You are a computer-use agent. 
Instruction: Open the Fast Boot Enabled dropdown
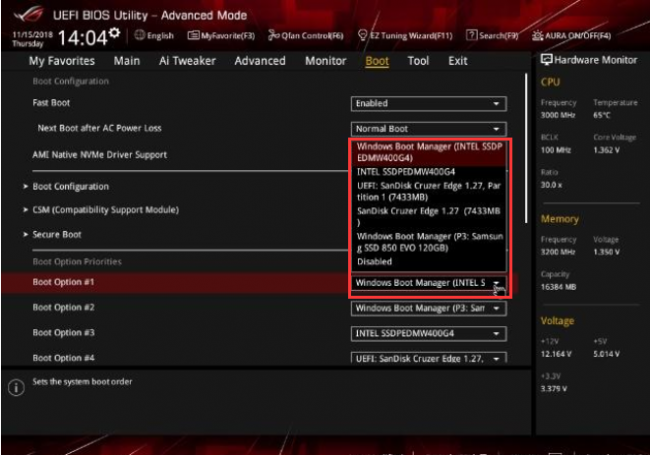(x=429, y=104)
